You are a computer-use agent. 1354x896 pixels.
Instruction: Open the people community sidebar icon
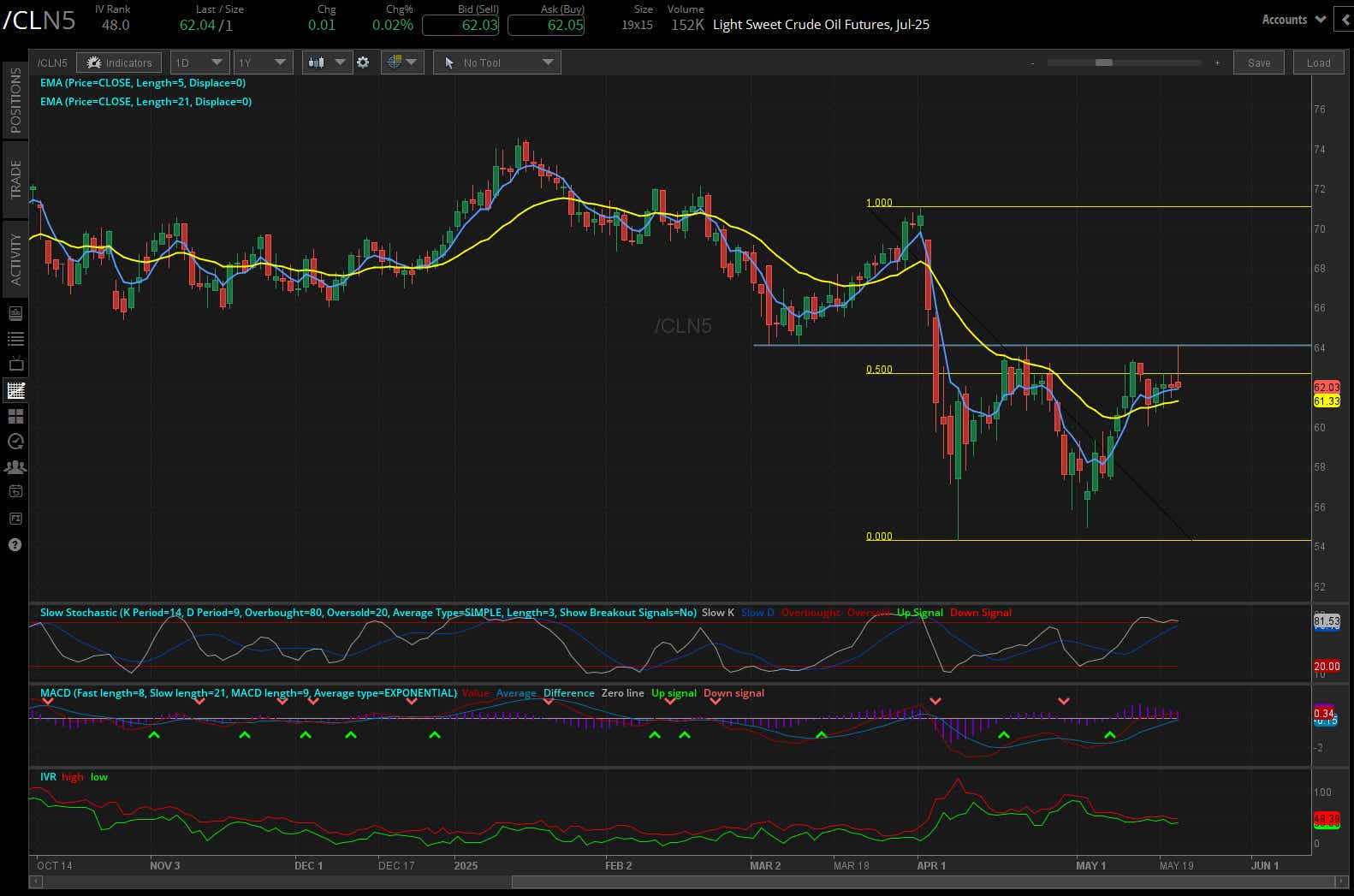click(x=15, y=467)
